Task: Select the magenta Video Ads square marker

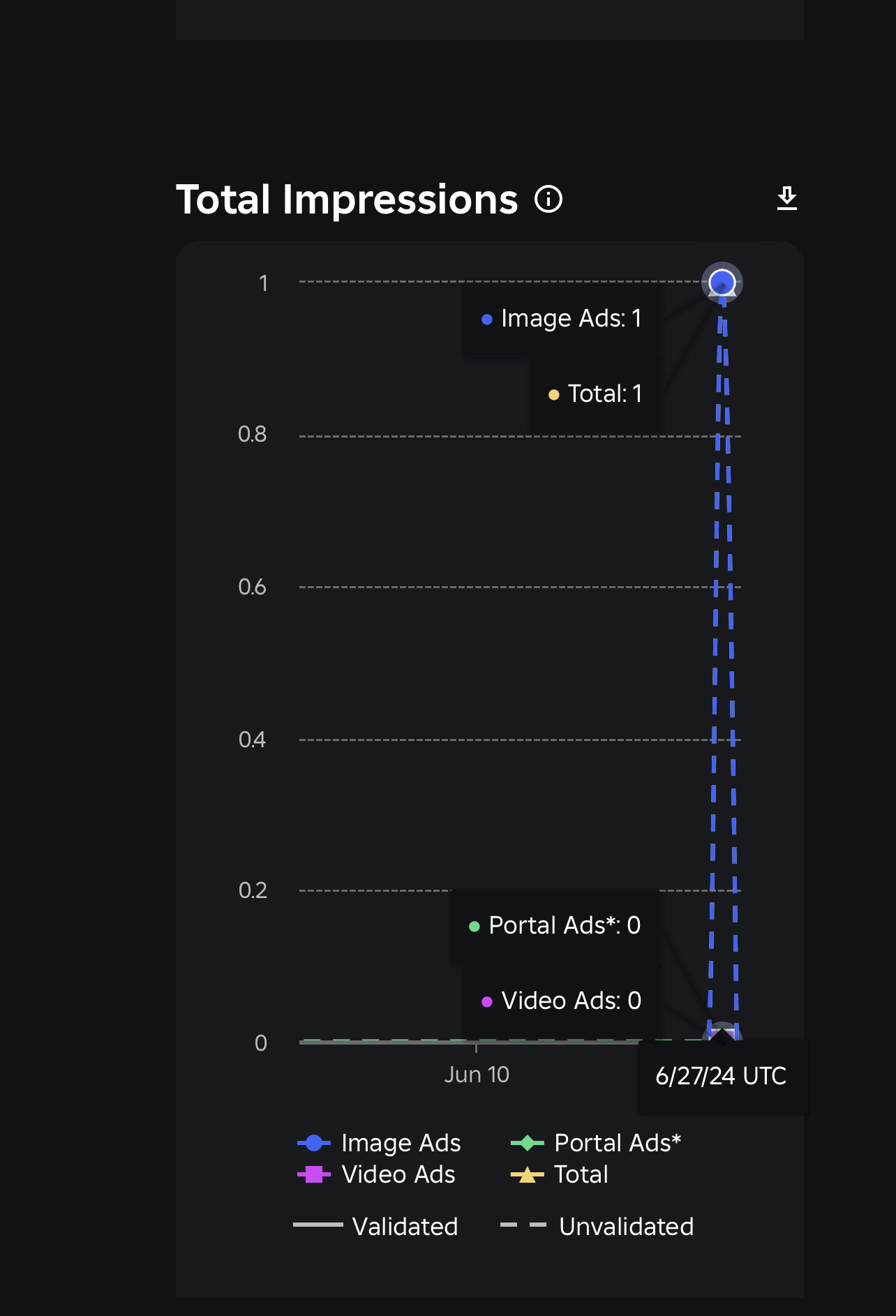Action: point(313,1174)
